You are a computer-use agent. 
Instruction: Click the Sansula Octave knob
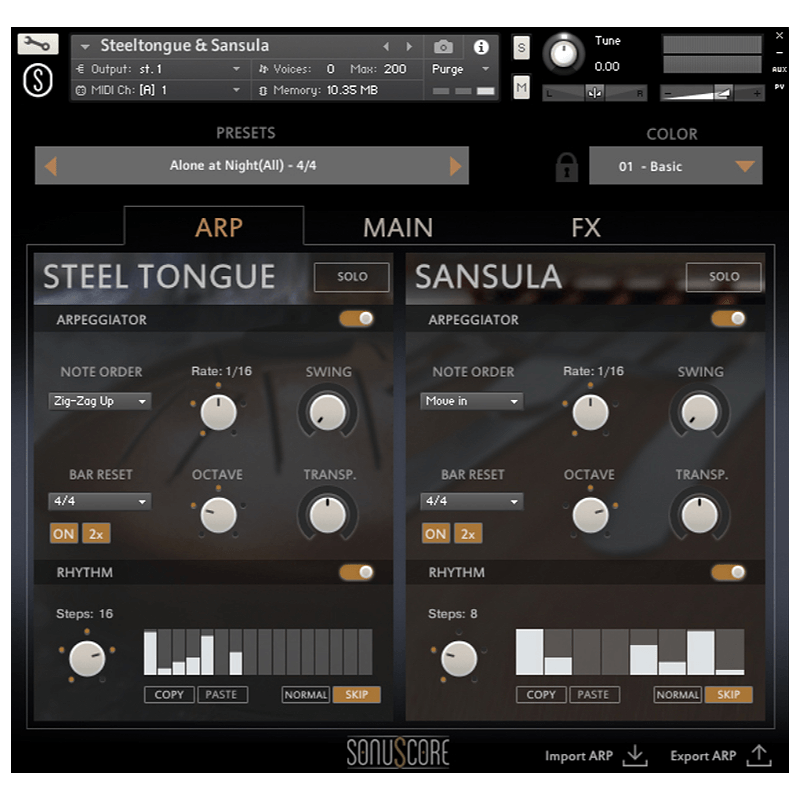point(590,515)
